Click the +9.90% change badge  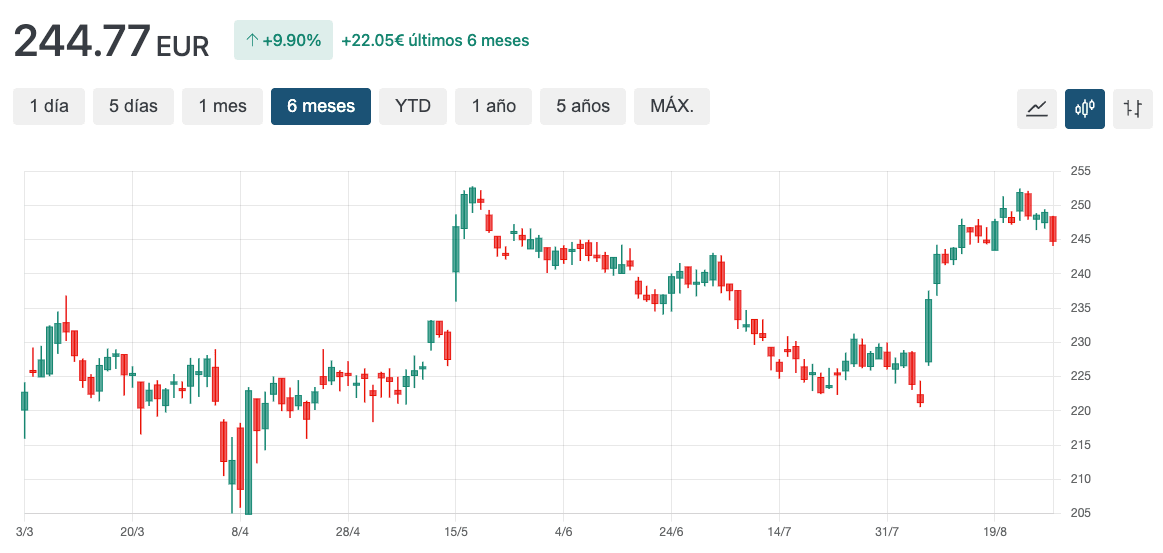pos(283,41)
